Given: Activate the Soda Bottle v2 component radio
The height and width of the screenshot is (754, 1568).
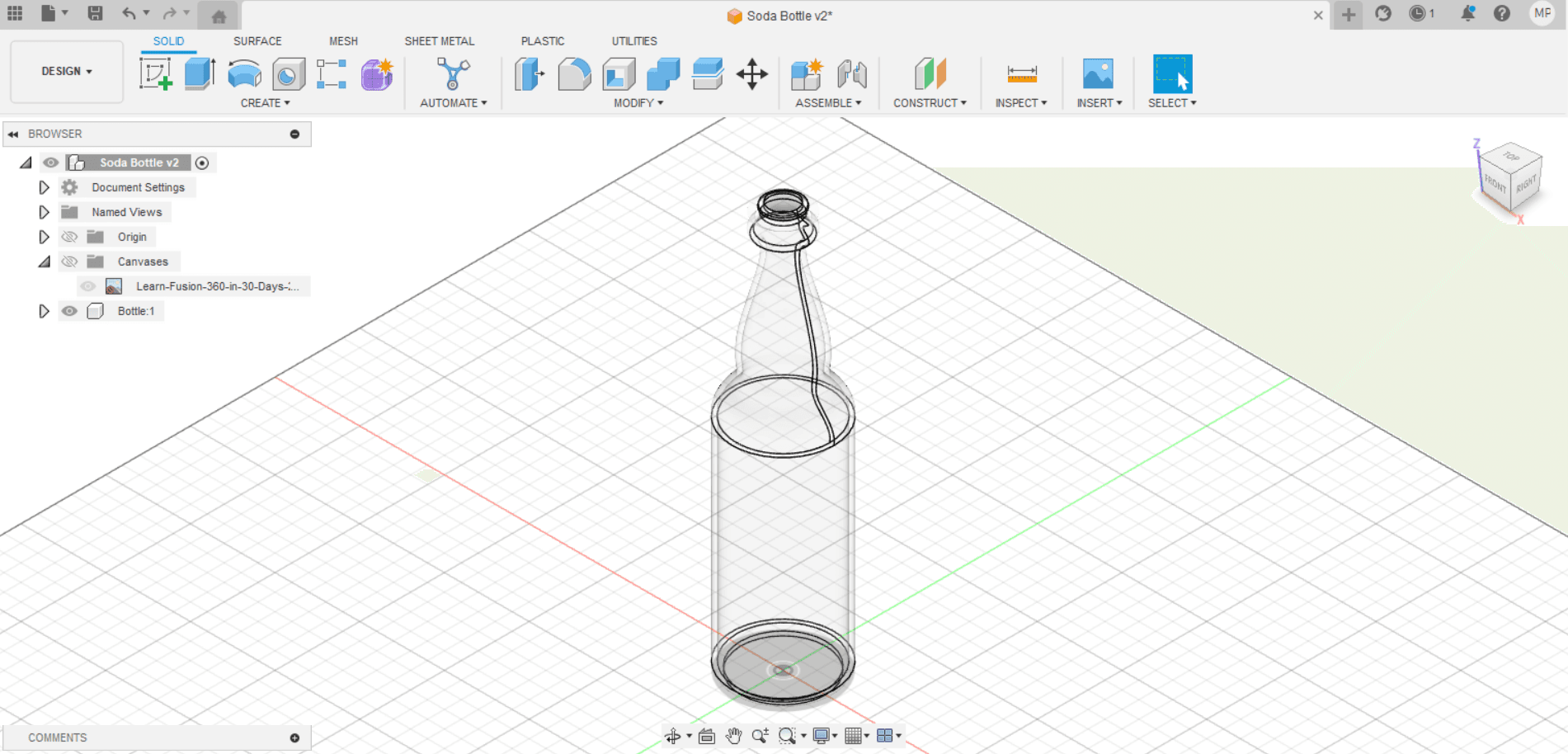Looking at the screenshot, I should click(x=202, y=163).
